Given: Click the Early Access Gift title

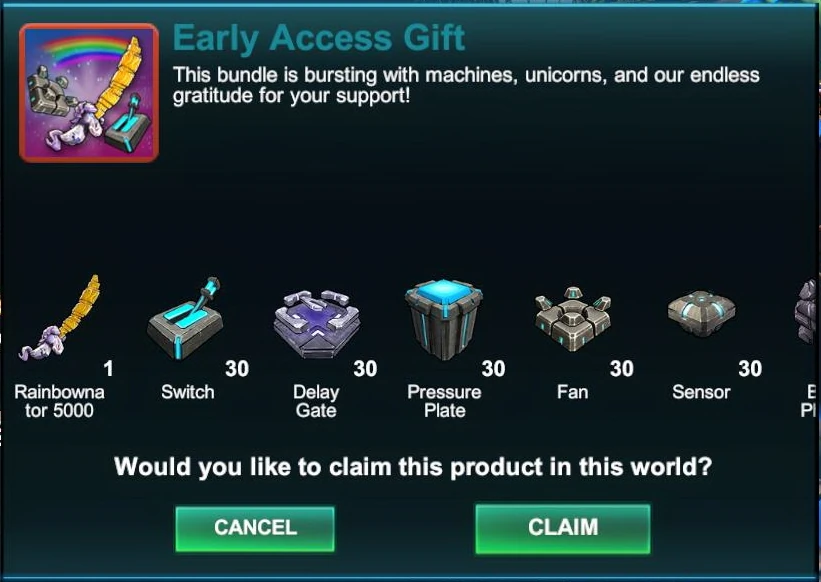Looking at the screenshot, I should pyautogui.click(x=319, y=38).
